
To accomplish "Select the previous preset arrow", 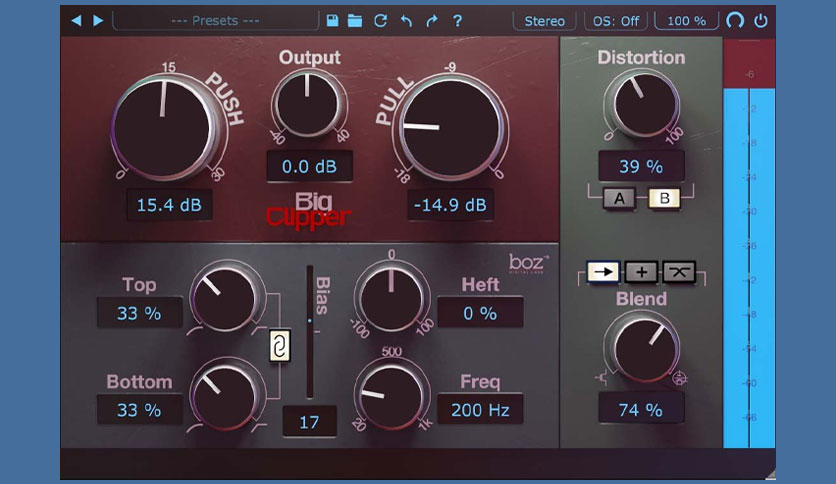I will point(76,20).
